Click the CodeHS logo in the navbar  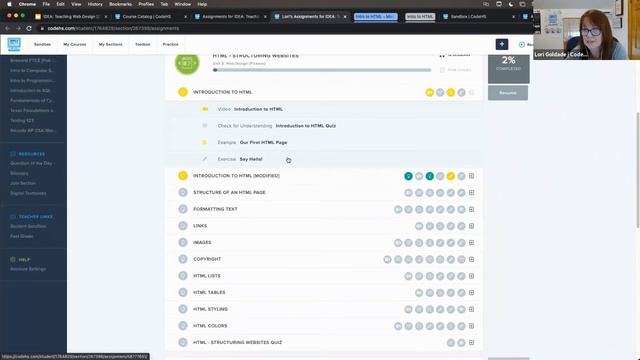(x=14, y=44)
